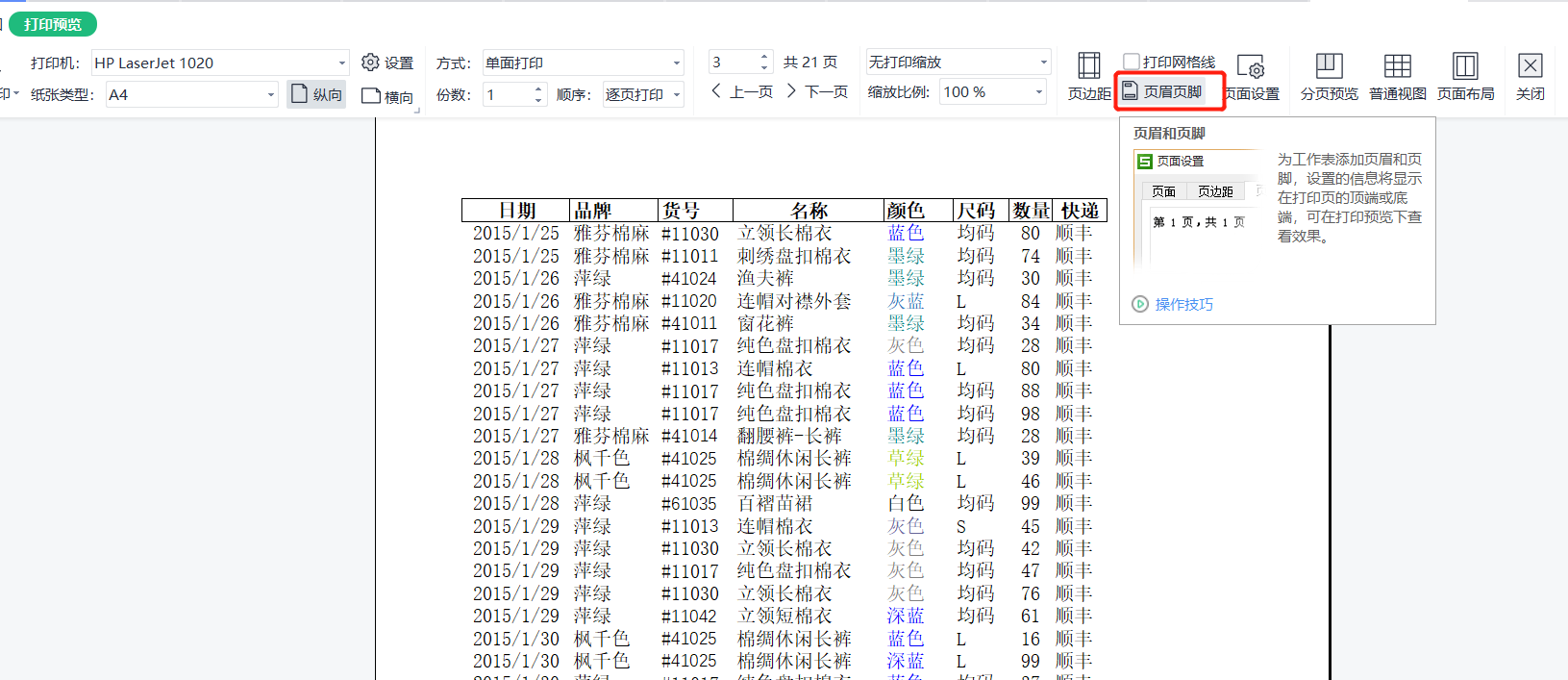This screenshot has height=680, width=1568.
Task: Click the 数量 column header
Action: [1031, 211]
